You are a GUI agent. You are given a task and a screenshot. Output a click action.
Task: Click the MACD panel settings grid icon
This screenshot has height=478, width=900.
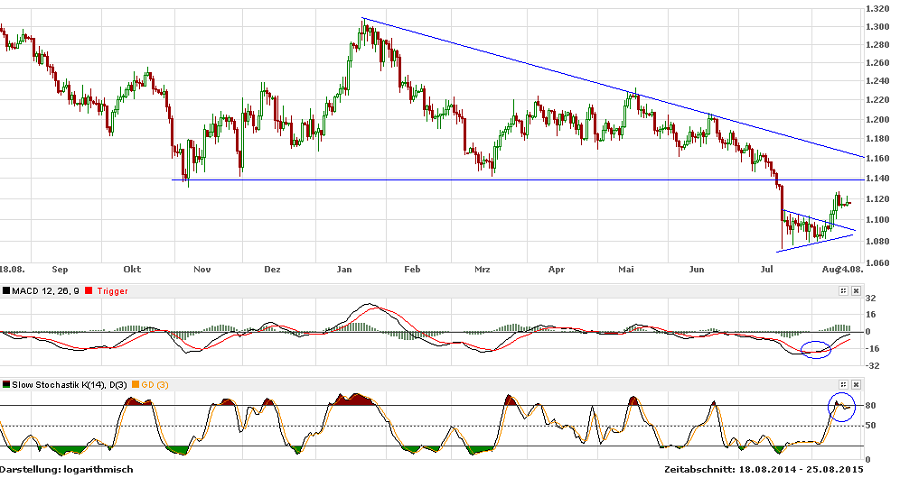(843, 291)
